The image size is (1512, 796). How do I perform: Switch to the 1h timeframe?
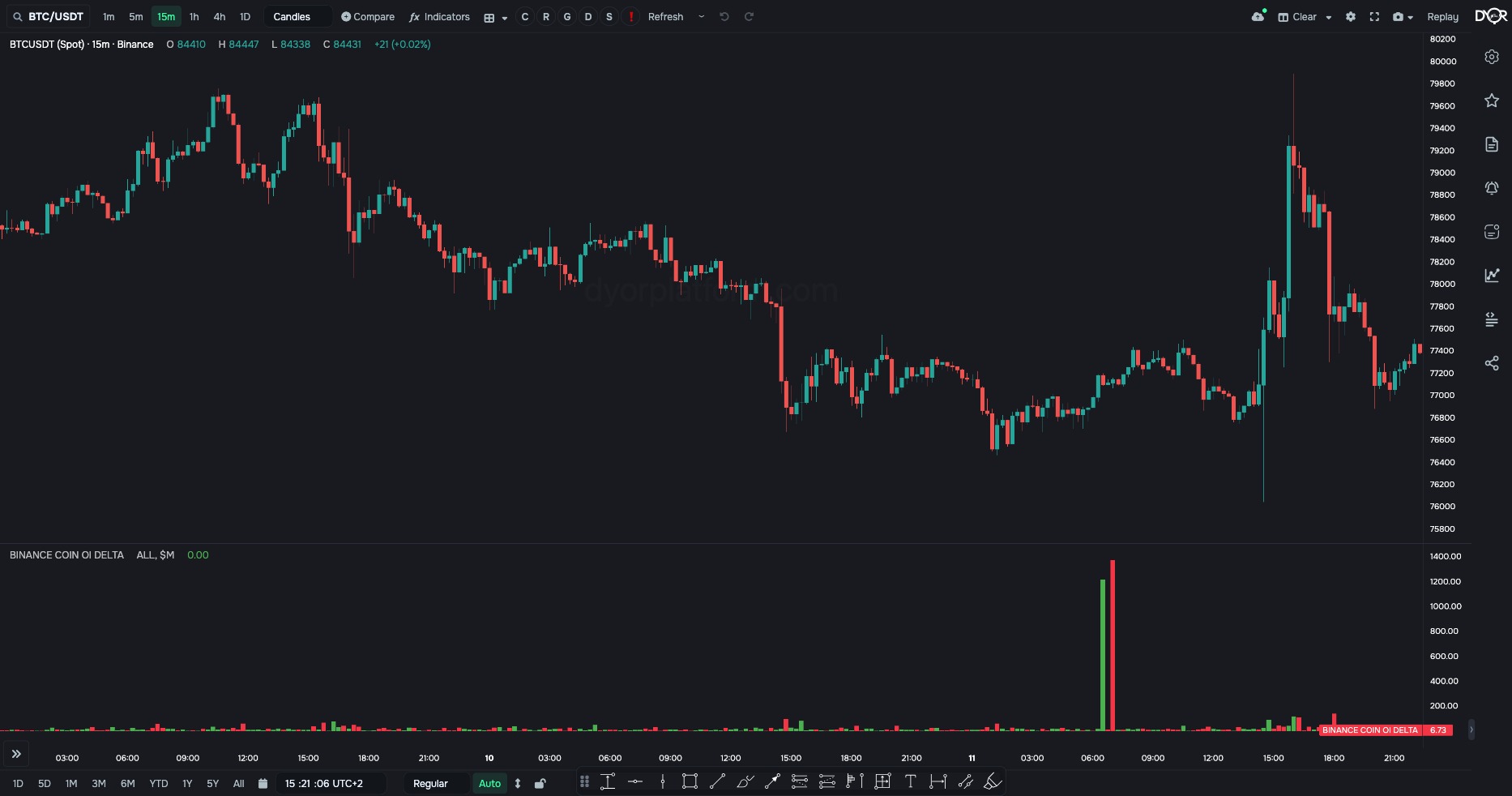pos(194,16)
